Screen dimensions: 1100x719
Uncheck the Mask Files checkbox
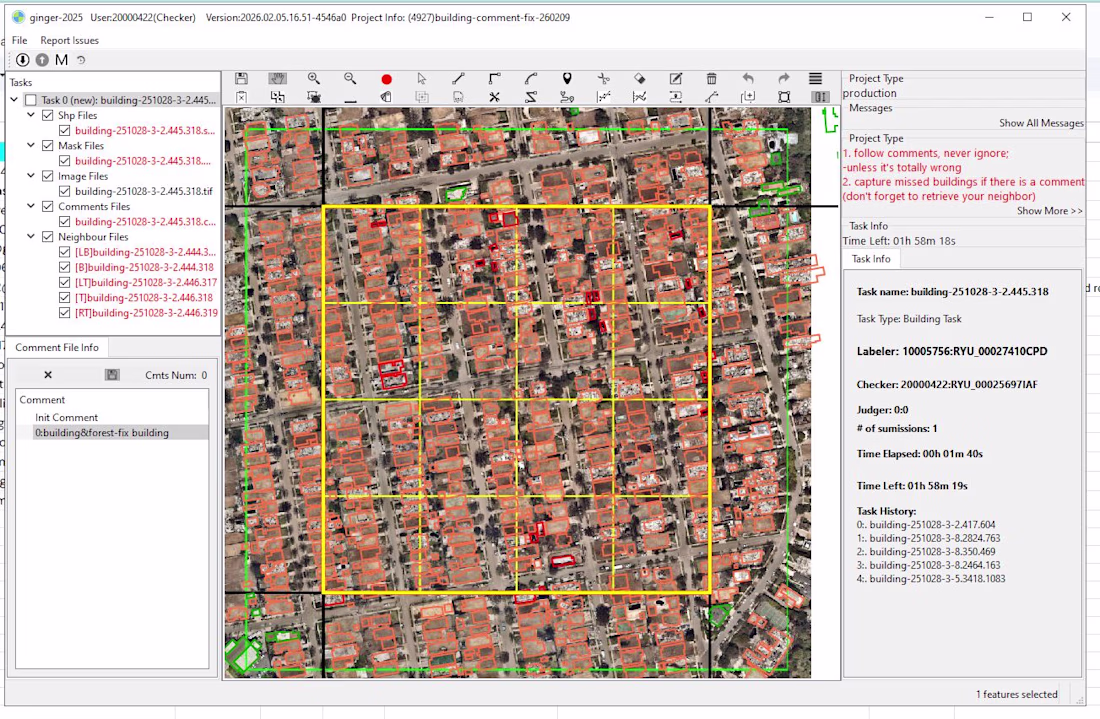point(48,146)
